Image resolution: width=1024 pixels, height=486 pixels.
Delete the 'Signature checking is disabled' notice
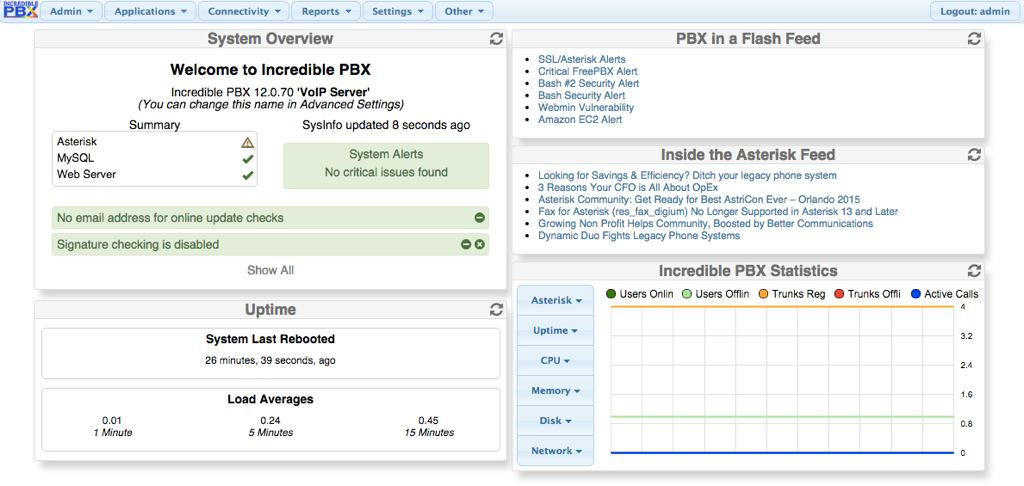click(479, 244)
